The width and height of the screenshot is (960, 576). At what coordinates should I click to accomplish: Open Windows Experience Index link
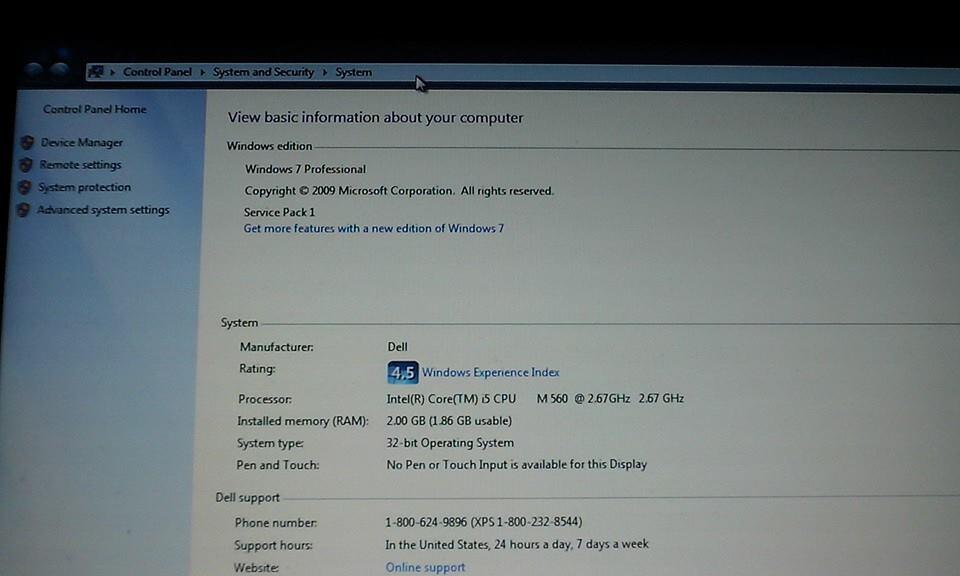click(490, 372)
